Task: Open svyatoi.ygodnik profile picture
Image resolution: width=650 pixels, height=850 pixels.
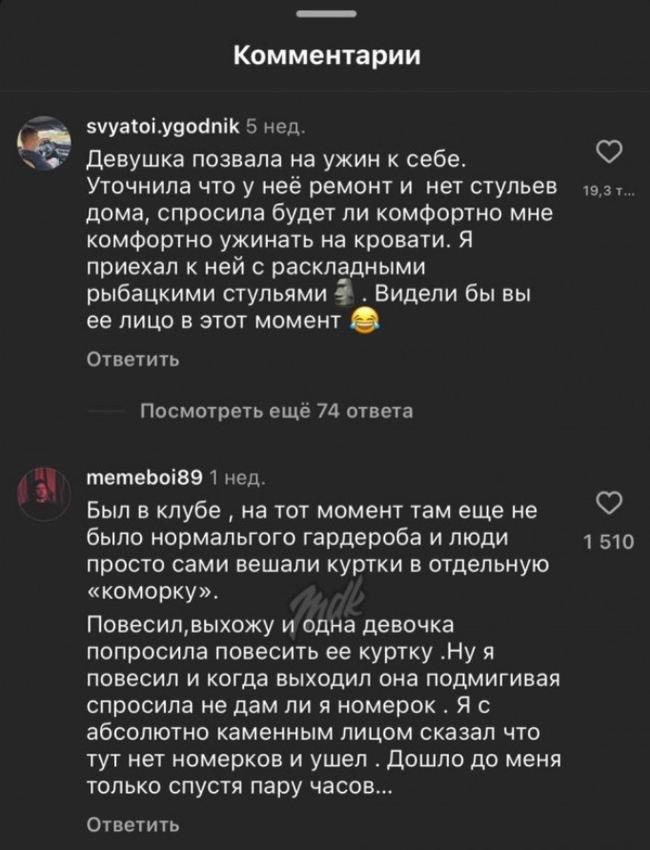Action: click(x=44, y=143)
